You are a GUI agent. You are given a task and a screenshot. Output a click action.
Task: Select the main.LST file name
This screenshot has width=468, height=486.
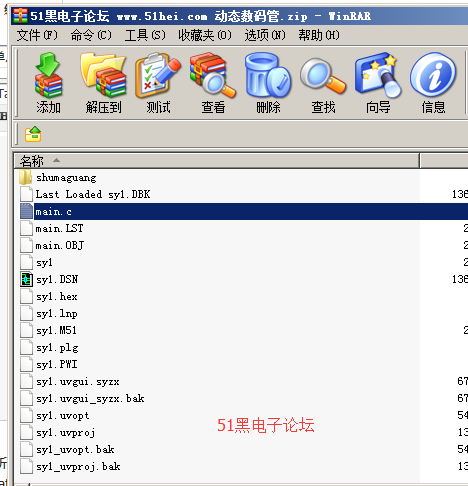pyautogui.click(x=59, y=228)
